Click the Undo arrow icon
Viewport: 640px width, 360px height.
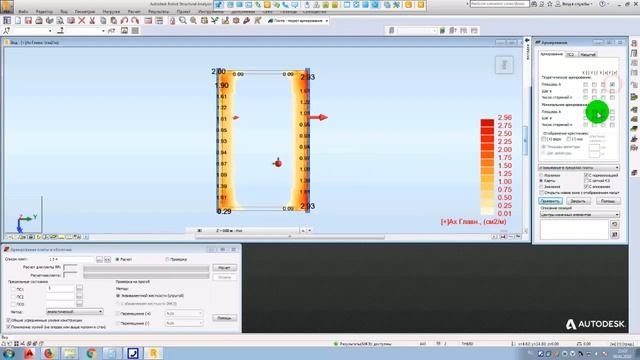pos(124,20)
